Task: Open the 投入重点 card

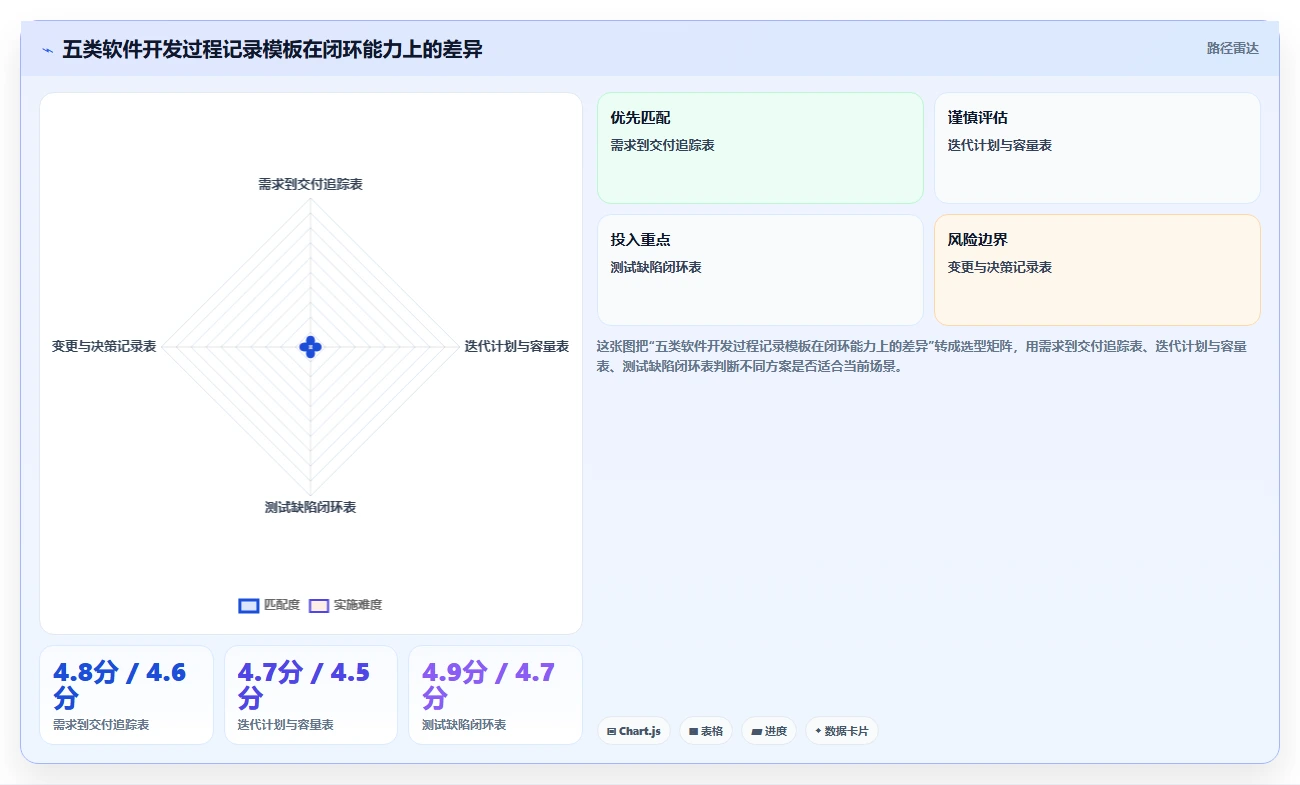Action: pos(760,270)
